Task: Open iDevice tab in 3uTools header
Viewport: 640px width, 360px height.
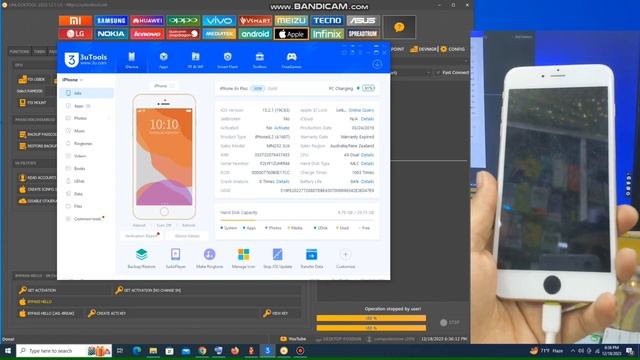Action: [131, 60]
